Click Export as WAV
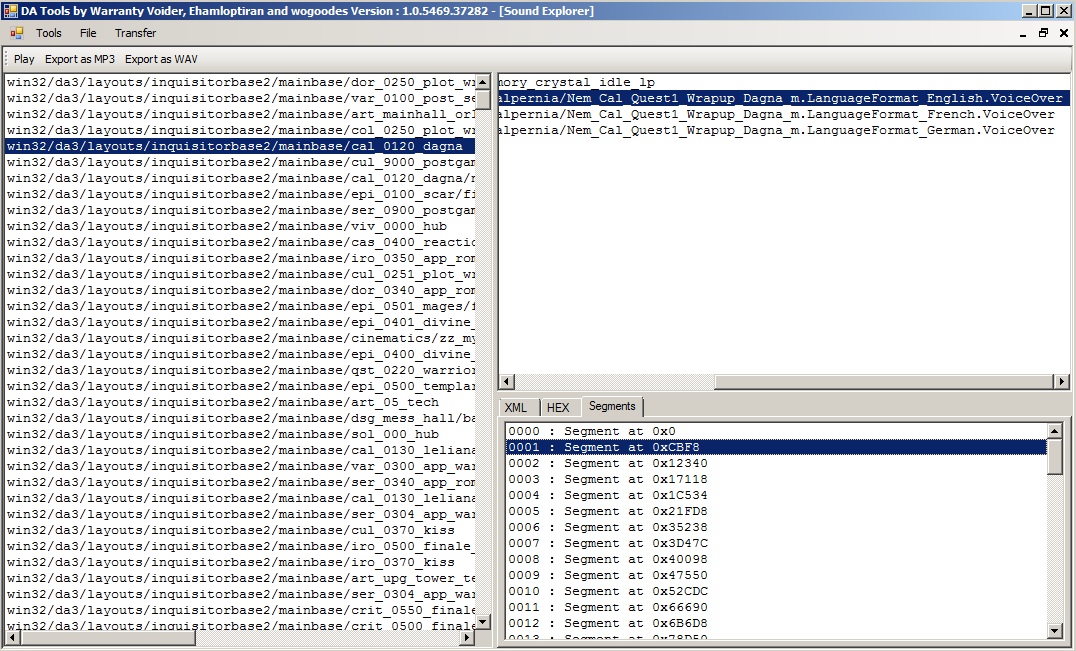1076x651 pixels. tap(161, 59)
